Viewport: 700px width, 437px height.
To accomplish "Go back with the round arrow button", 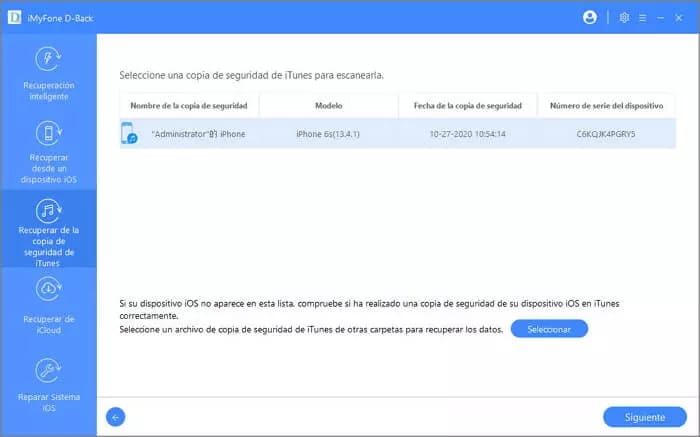I will coord(116,417).
